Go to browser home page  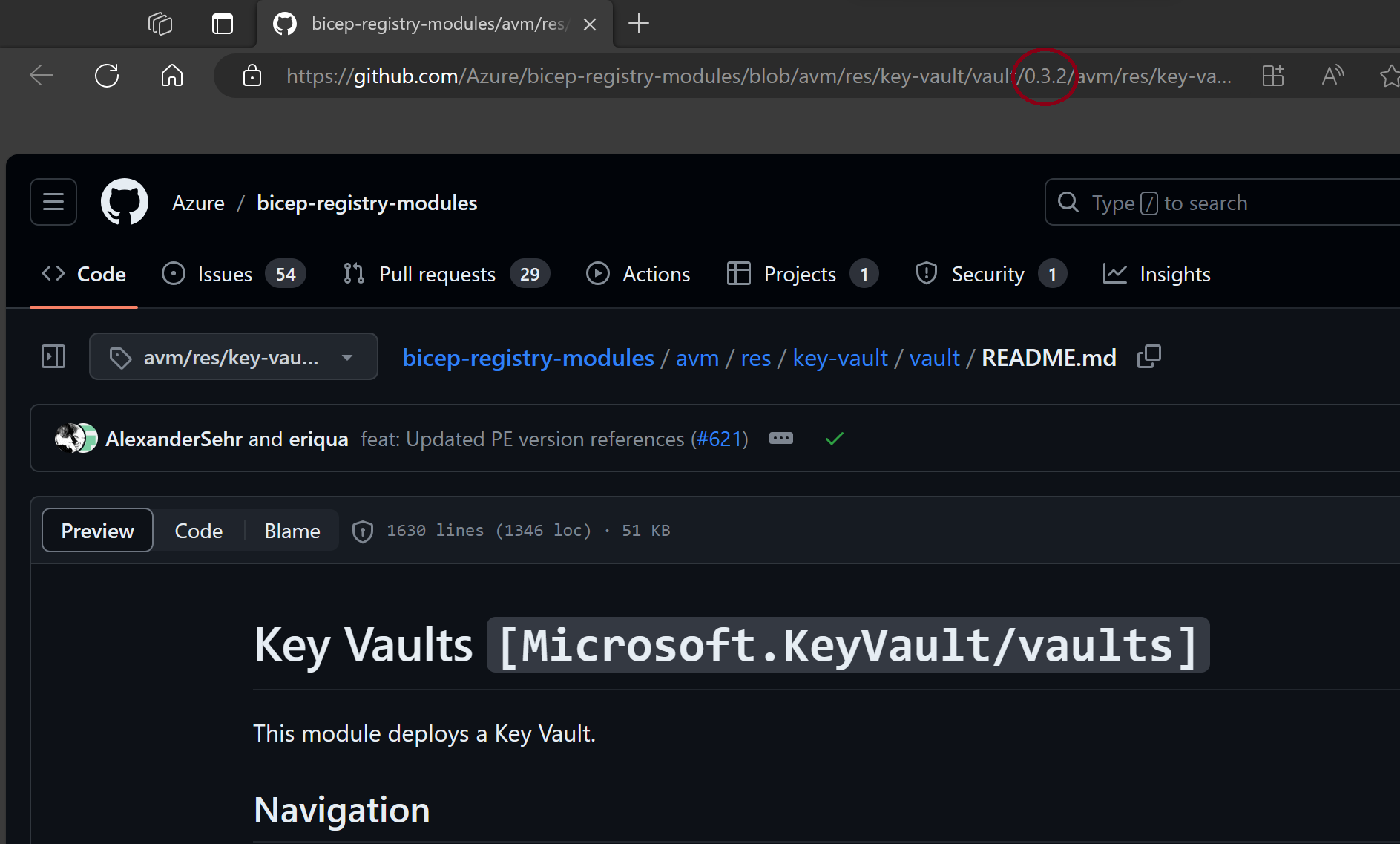pyautogui.click(x=171, y=75)
